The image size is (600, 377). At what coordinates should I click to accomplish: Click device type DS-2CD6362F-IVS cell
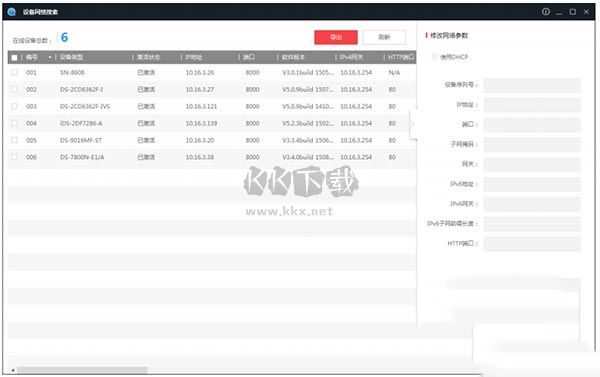tap(85, 106)
